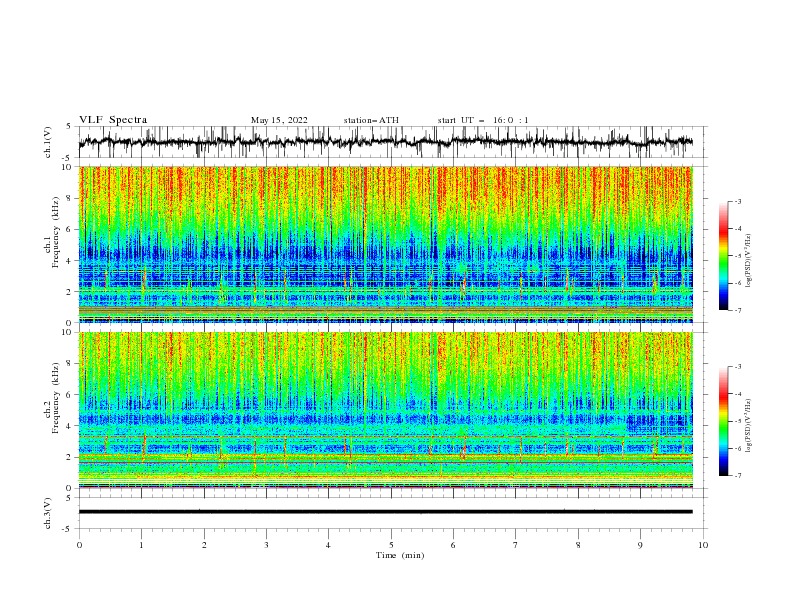The image size is (792, 612).
Task: Click tick label "5" on the Time axis
Action: (391, 545)
